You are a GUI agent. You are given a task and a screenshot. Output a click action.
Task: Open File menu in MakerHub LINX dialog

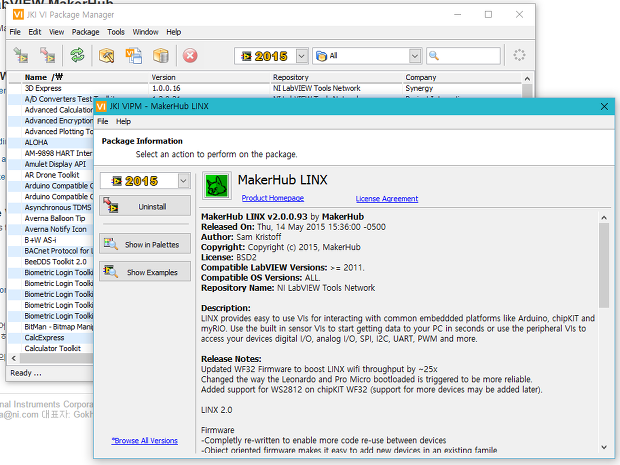(x=103, y=121)
